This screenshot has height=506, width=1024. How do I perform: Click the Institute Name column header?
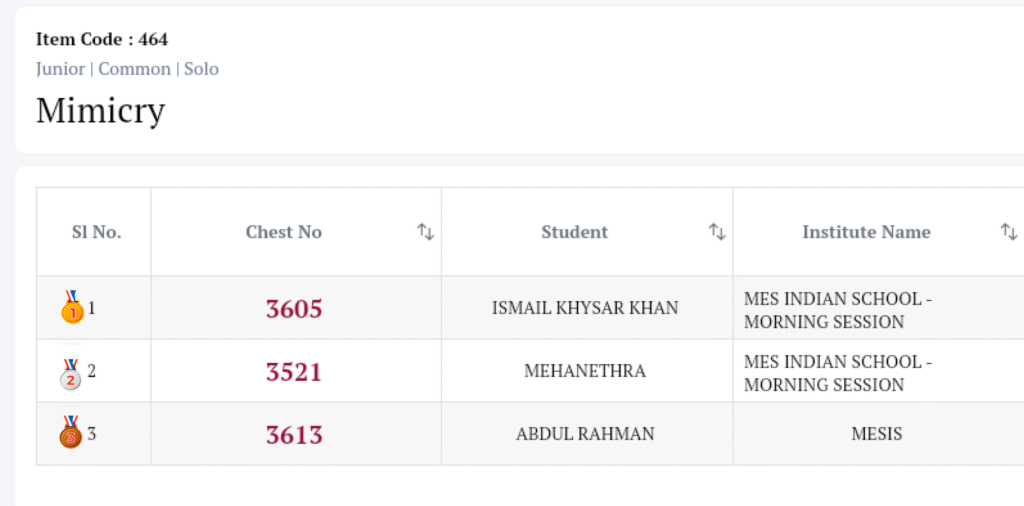tap(866, 232)
